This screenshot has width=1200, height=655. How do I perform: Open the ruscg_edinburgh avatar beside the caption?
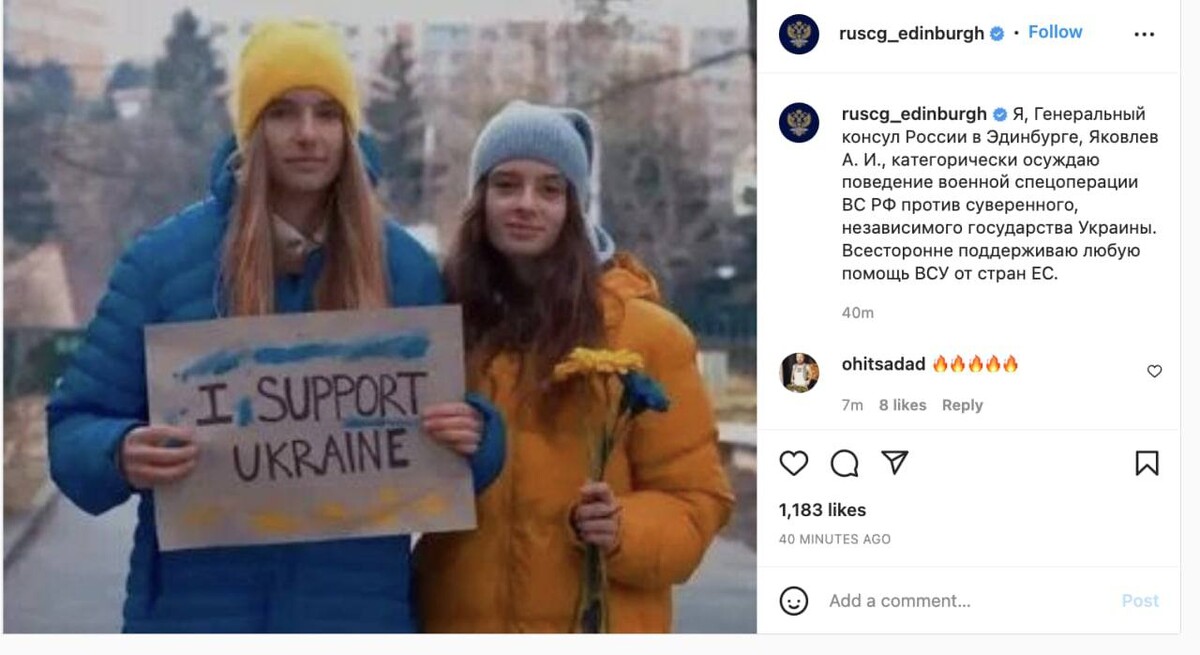(x=799, y=122)
